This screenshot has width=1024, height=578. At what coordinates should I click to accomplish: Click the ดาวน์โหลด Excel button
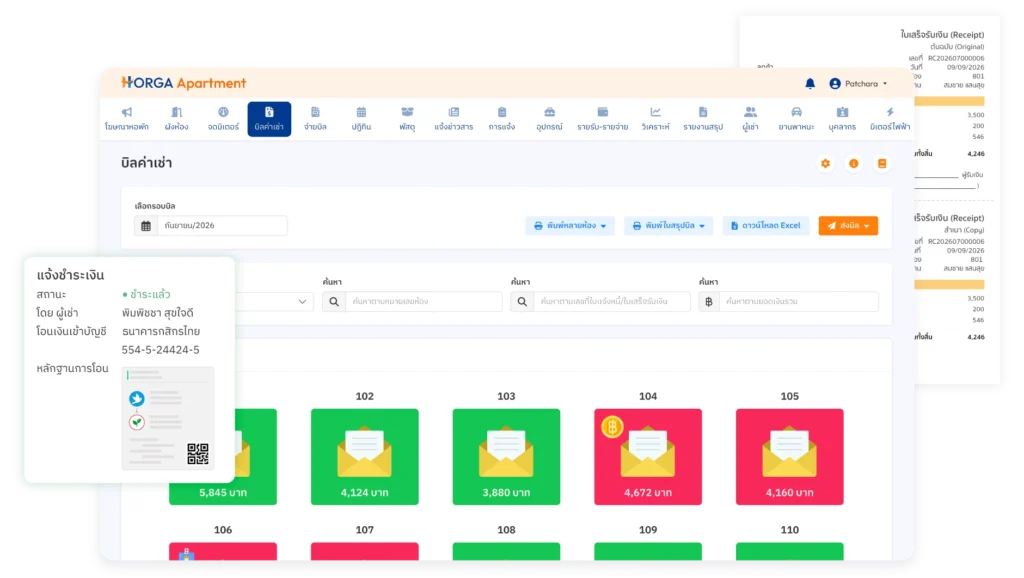click(765, 226)
